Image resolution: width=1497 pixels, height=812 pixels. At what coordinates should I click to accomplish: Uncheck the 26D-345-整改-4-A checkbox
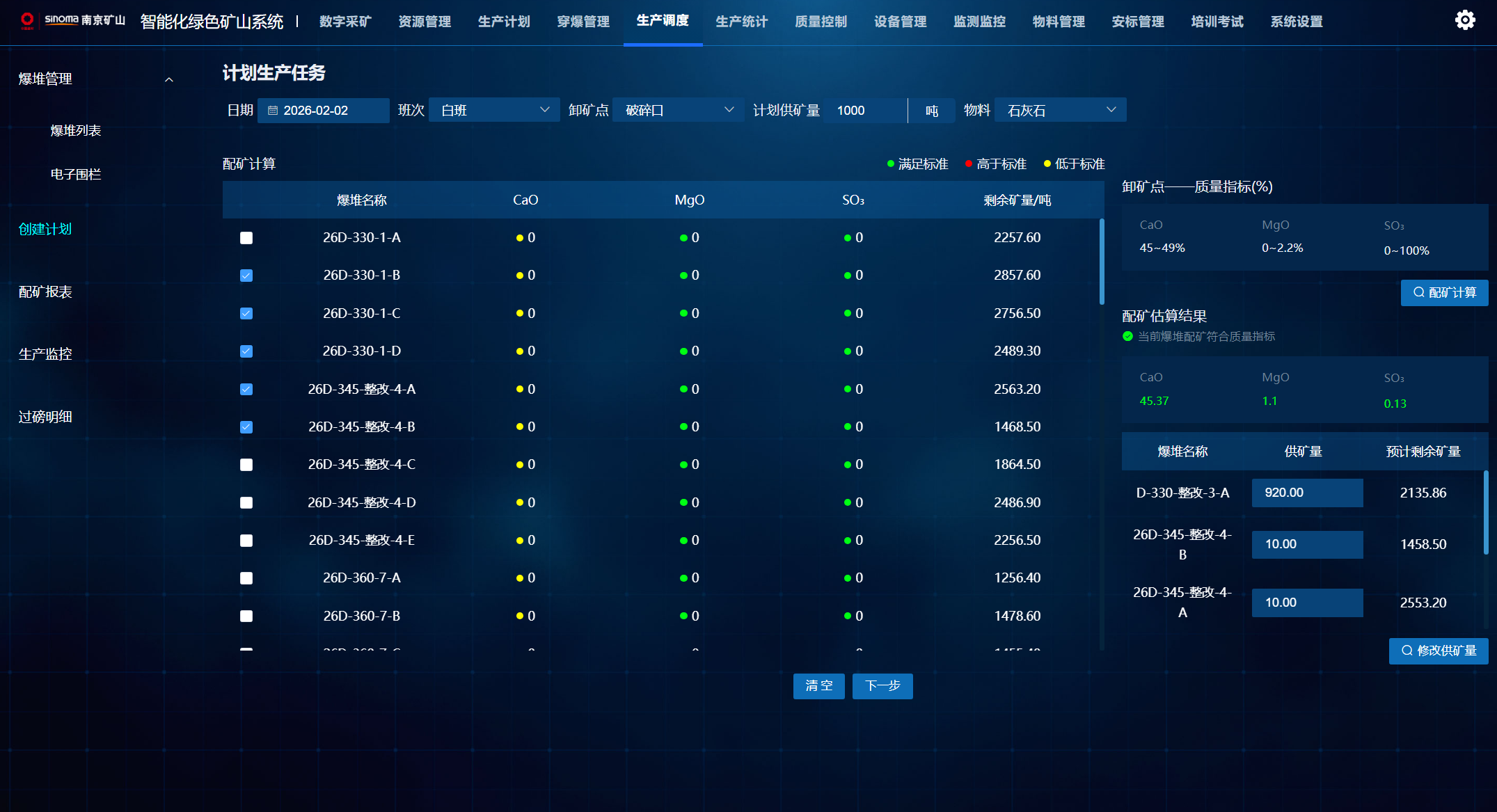[x=246, y=390]
